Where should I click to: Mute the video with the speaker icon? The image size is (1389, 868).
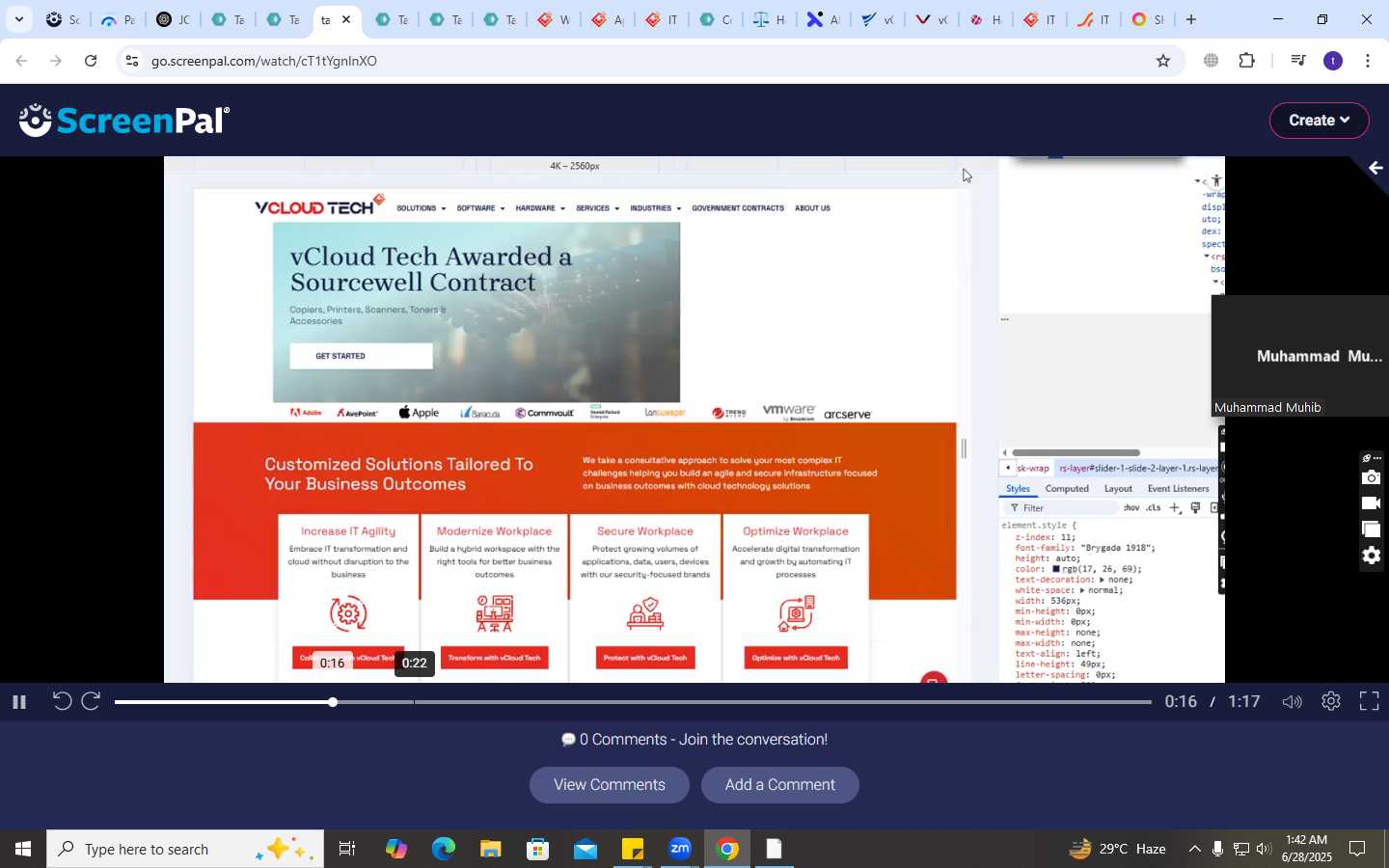click(x=1292, y=702)
